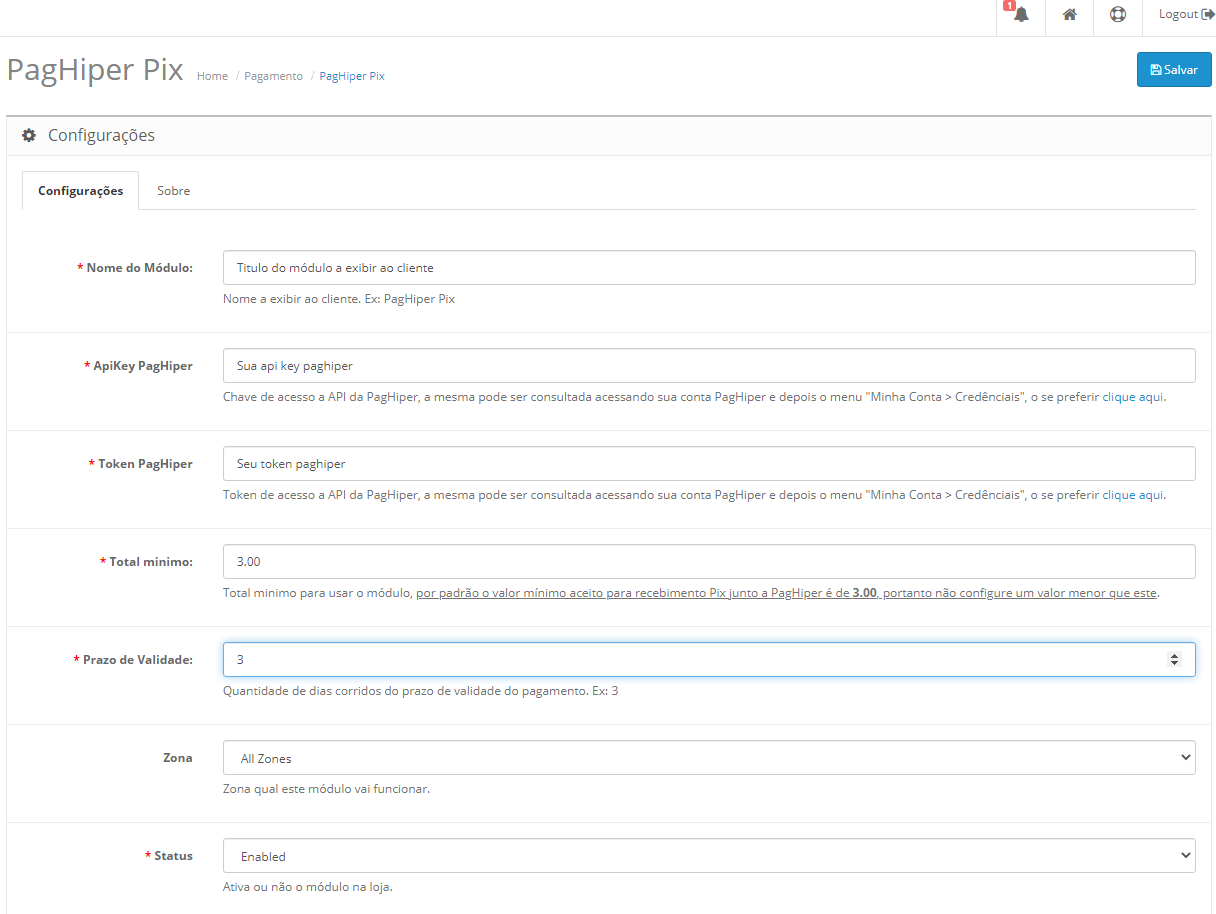
Task: Click Pagamento breadcrumb link
Action: point(273,76)
